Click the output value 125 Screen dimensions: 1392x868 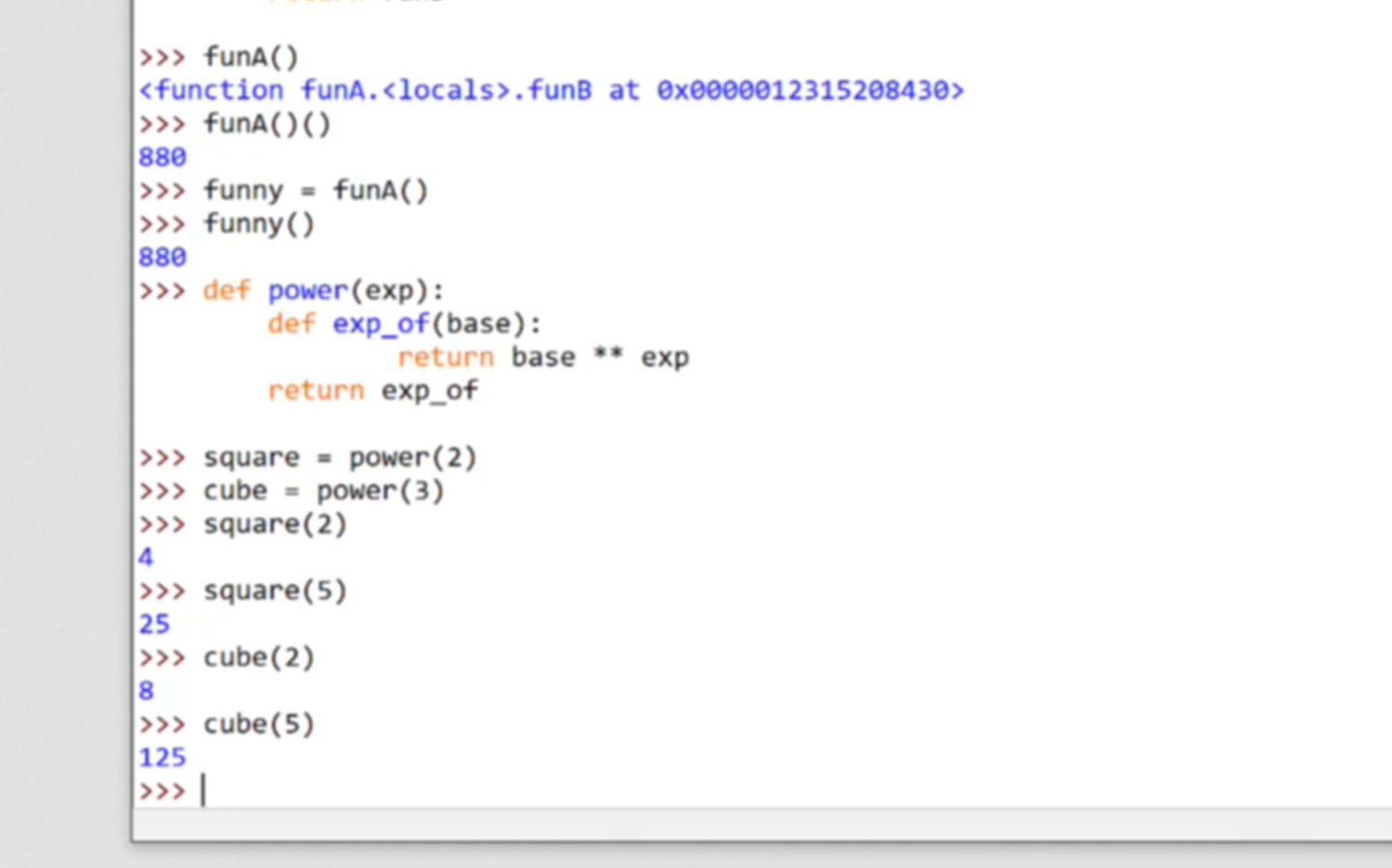coord(161,758)
